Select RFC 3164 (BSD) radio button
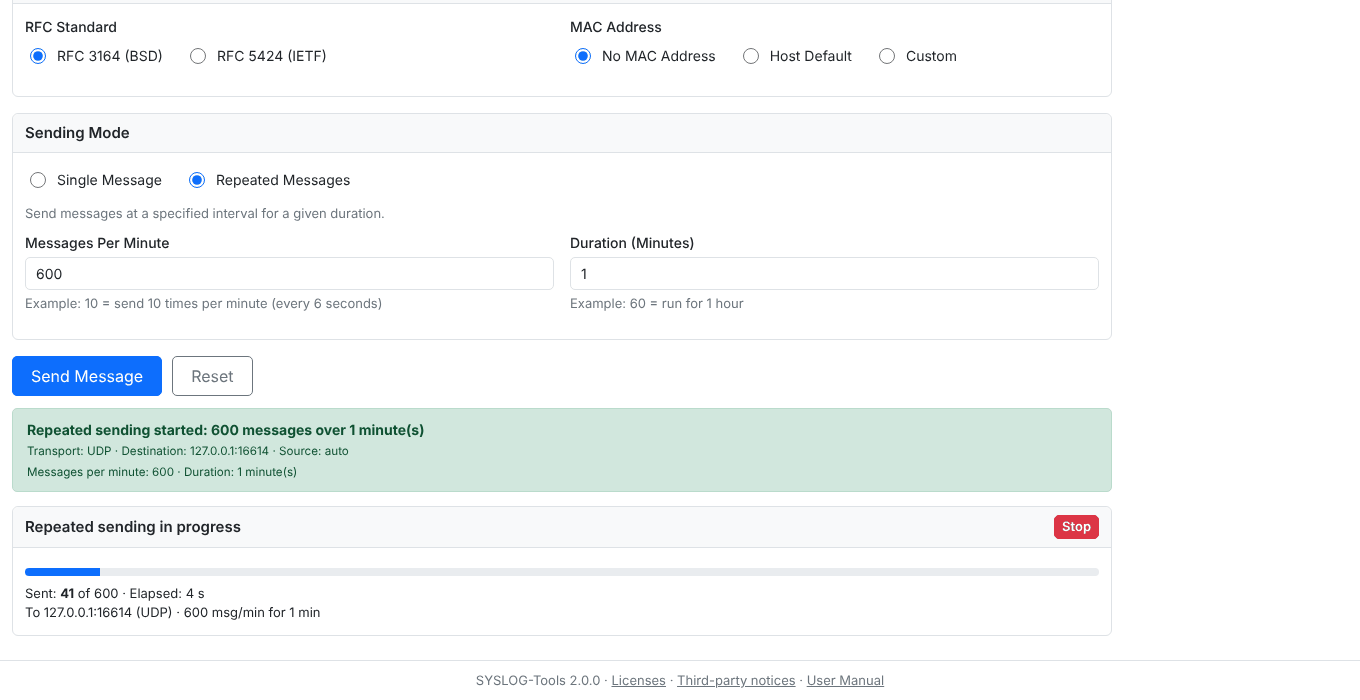The width and height of the screenshot is (1360, 700). 38,56
